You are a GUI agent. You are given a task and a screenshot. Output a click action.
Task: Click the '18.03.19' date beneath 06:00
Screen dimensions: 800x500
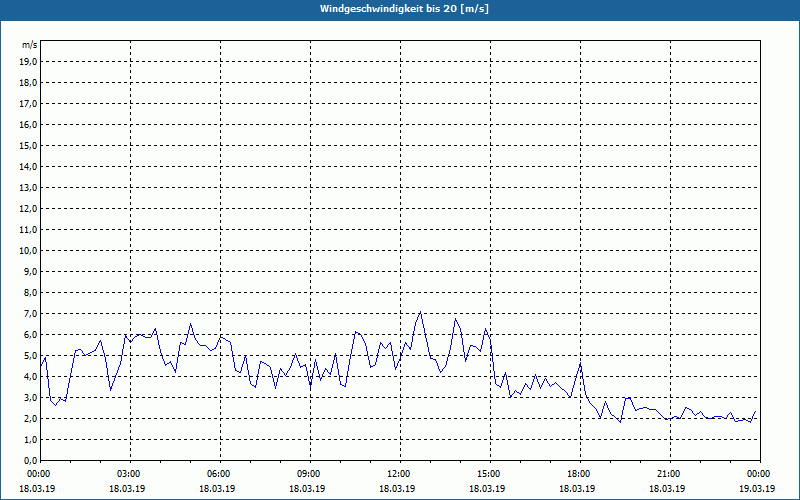pyautogui.click(x=217, y=489)
